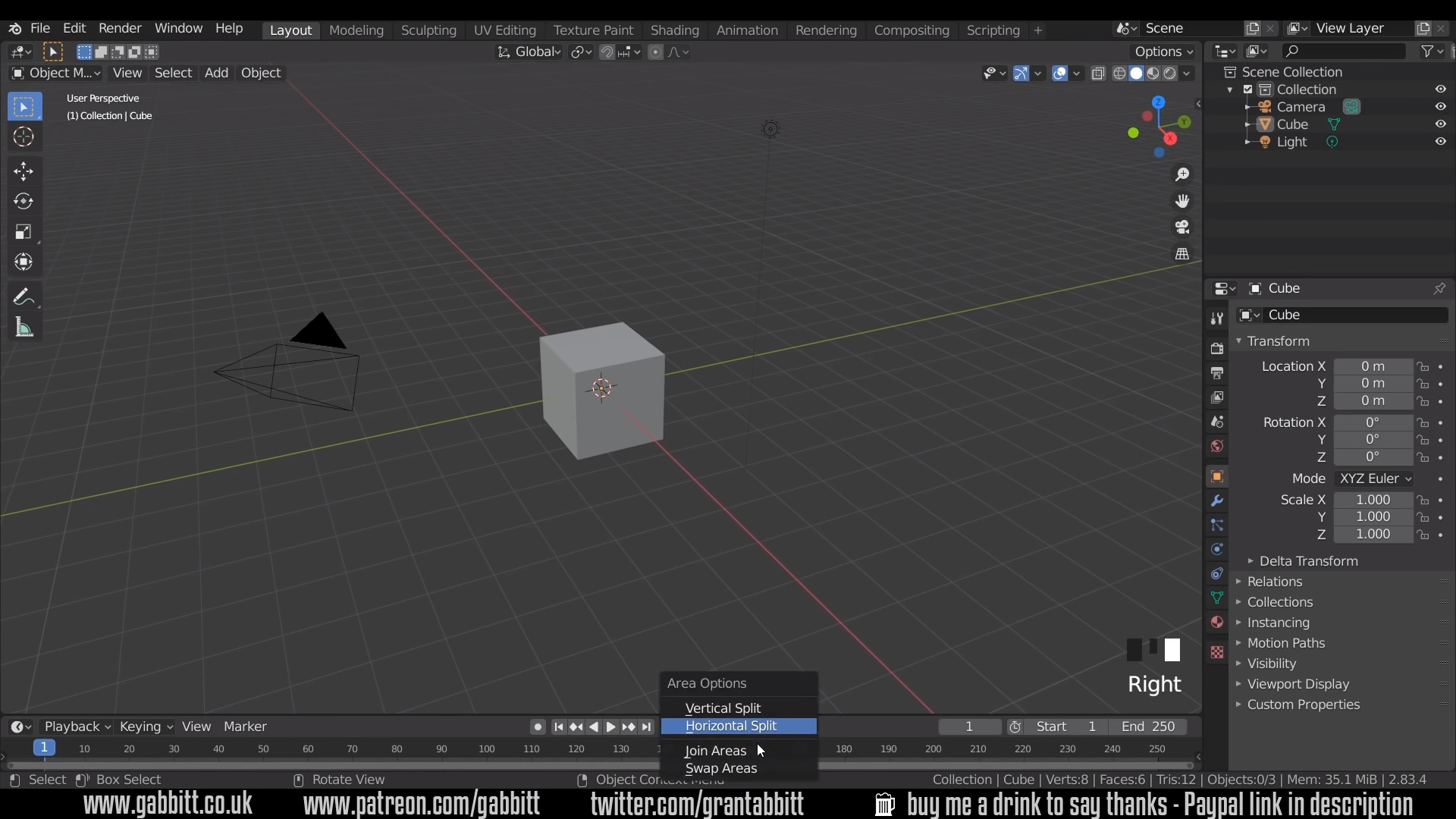Screen dimensions: 1456x819
Task: Choose Horizontal Split from Area Options
Action: 731,726
